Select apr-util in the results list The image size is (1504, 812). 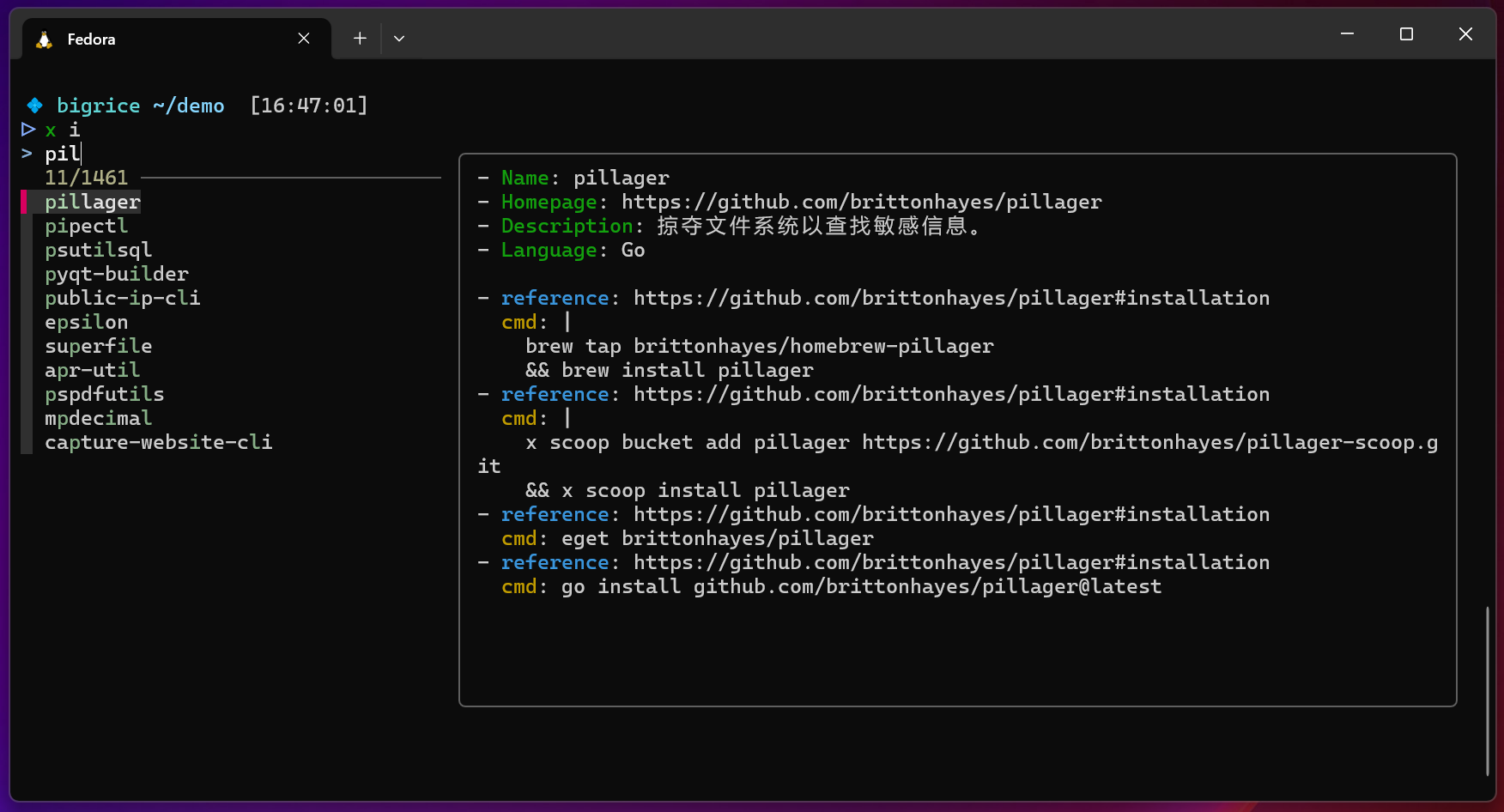(93, 371)
